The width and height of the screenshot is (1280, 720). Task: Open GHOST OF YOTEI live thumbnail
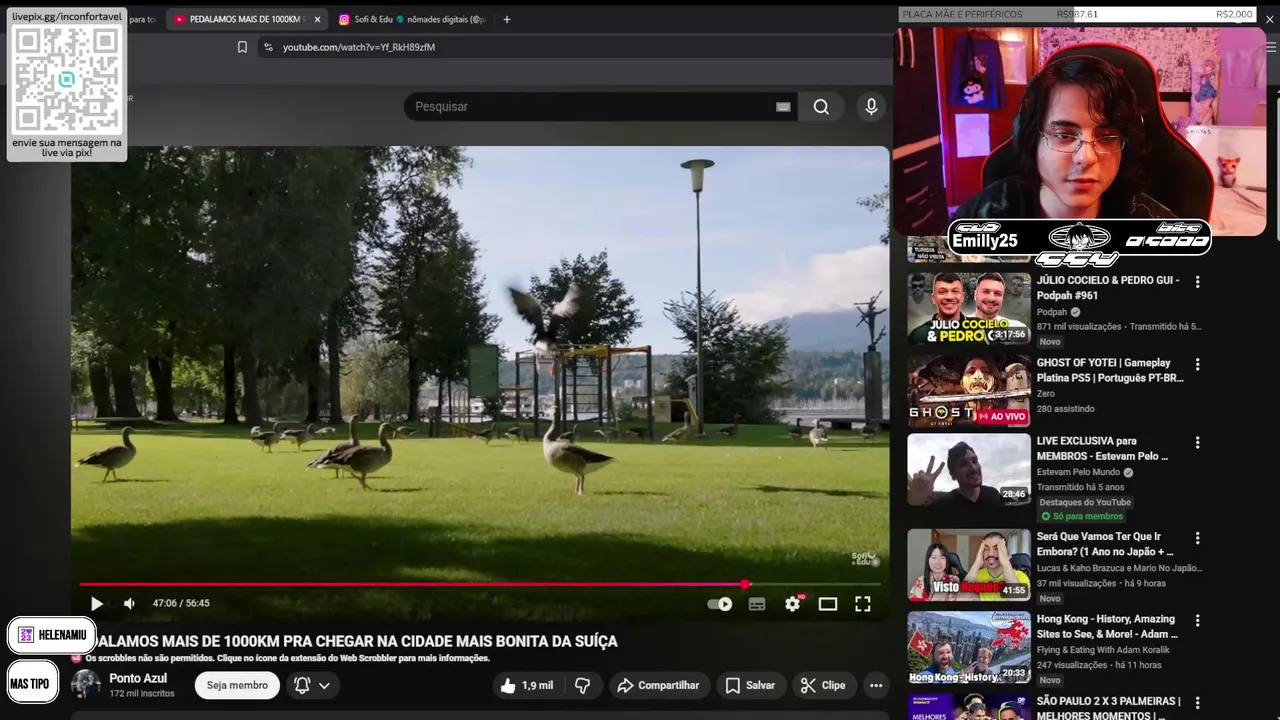tap(969, 390)
